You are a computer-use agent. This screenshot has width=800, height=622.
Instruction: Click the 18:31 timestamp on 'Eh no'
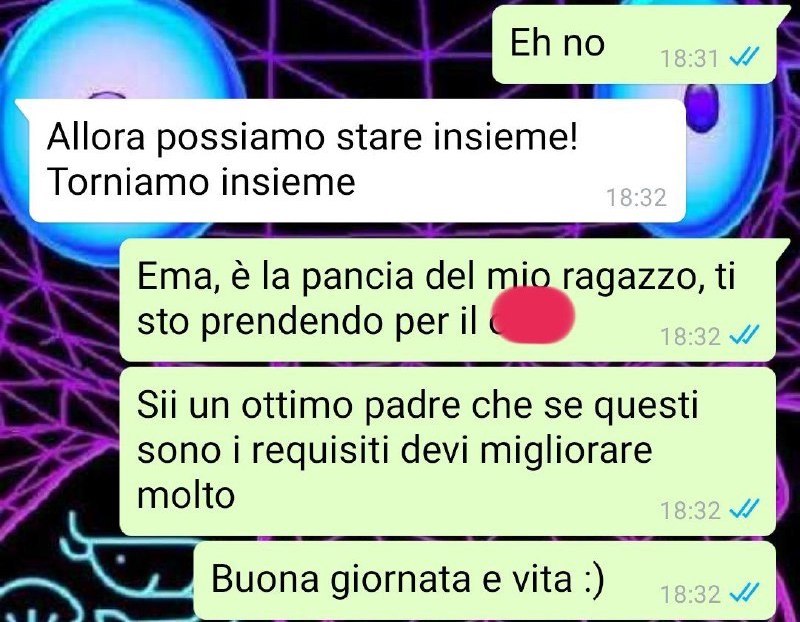tap(689, 59)
